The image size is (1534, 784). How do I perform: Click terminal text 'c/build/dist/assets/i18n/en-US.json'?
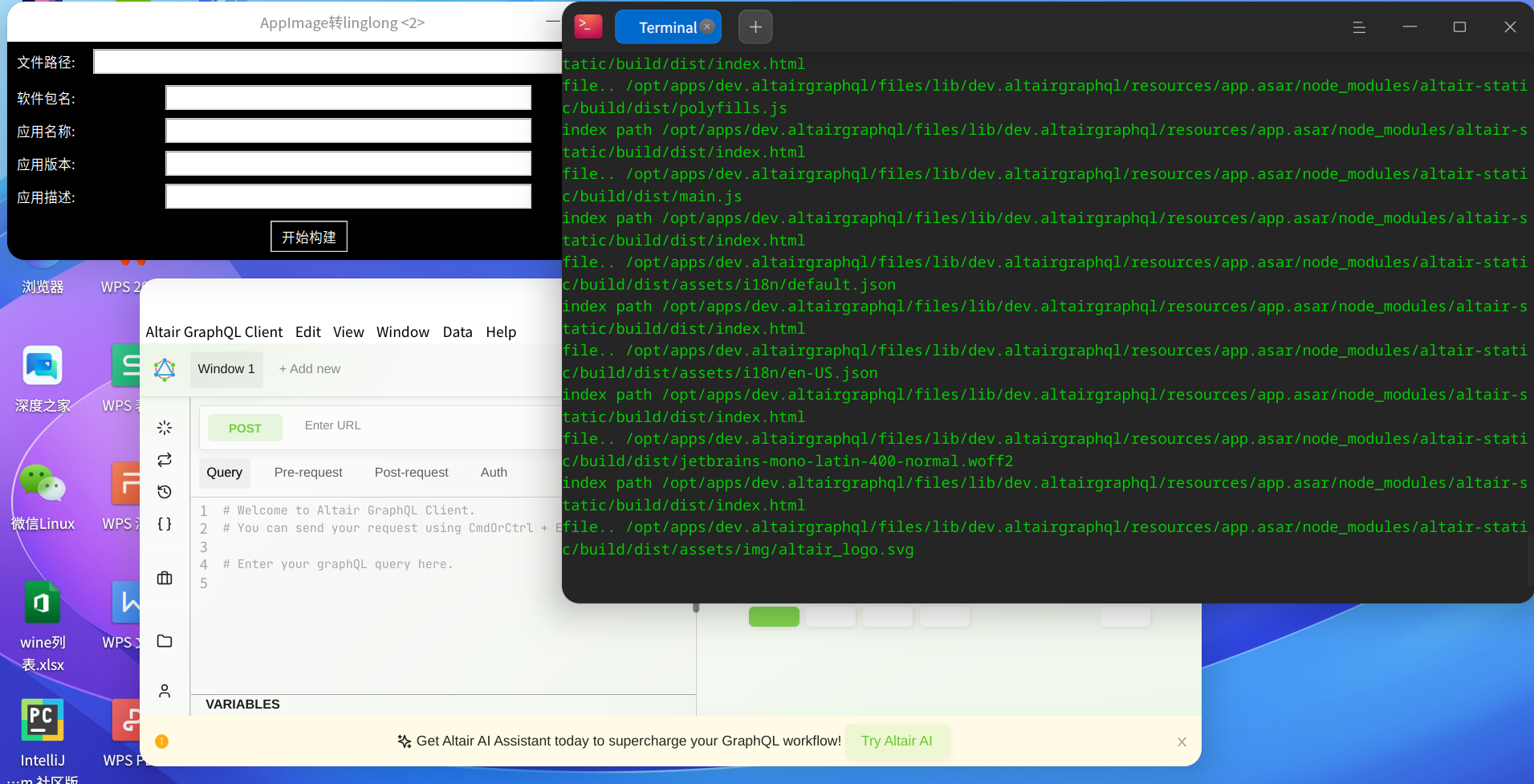(x=720, y=373)
